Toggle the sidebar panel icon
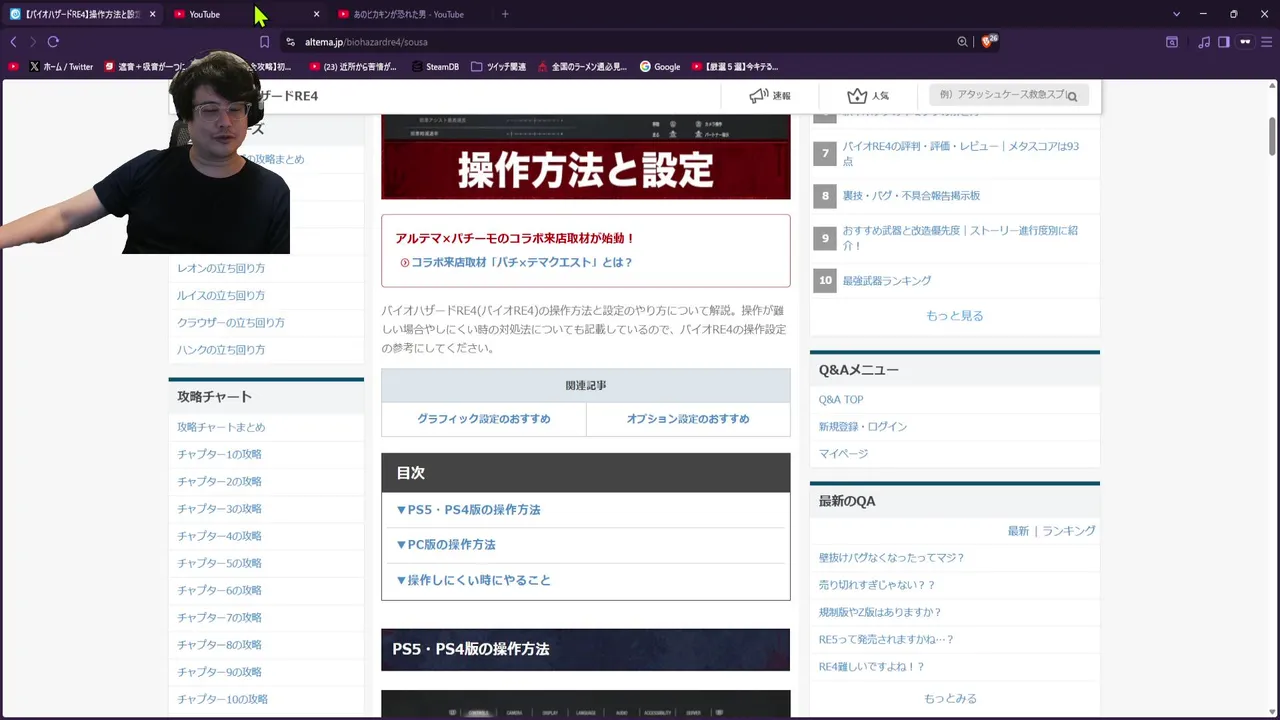Screen dimensions: 1280x720 (x=1223, y=42)
